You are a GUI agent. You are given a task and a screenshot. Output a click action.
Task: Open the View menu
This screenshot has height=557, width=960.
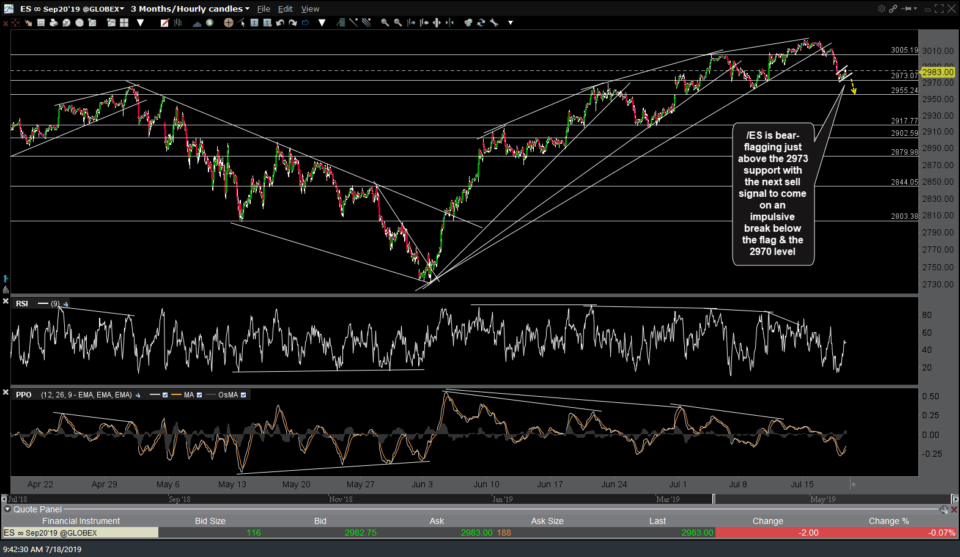pos(310,9)
